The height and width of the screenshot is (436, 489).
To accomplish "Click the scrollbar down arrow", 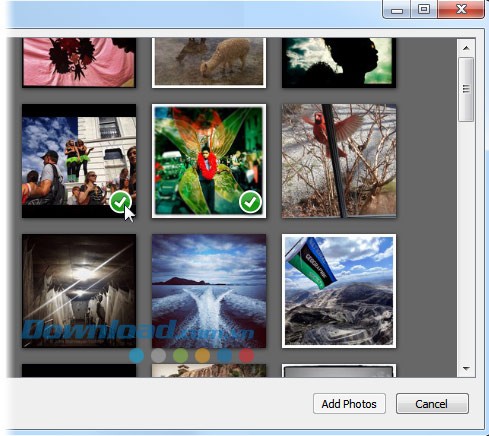I will pyautogui.click(x=466, y=368).
